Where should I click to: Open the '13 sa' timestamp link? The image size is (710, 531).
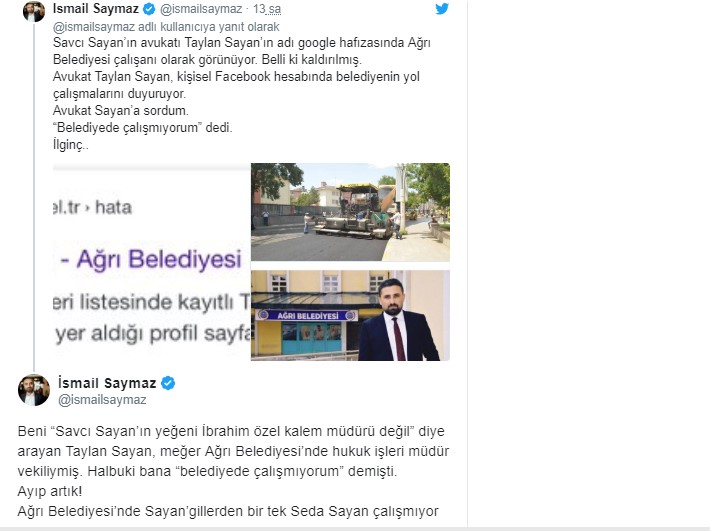pos(267,9)
